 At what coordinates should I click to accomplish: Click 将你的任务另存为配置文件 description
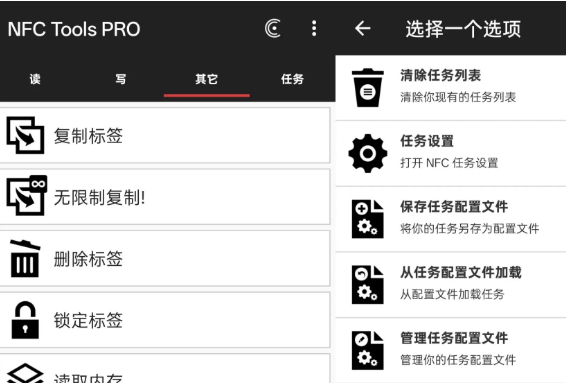pyautogui.click(x=469, y=229)
